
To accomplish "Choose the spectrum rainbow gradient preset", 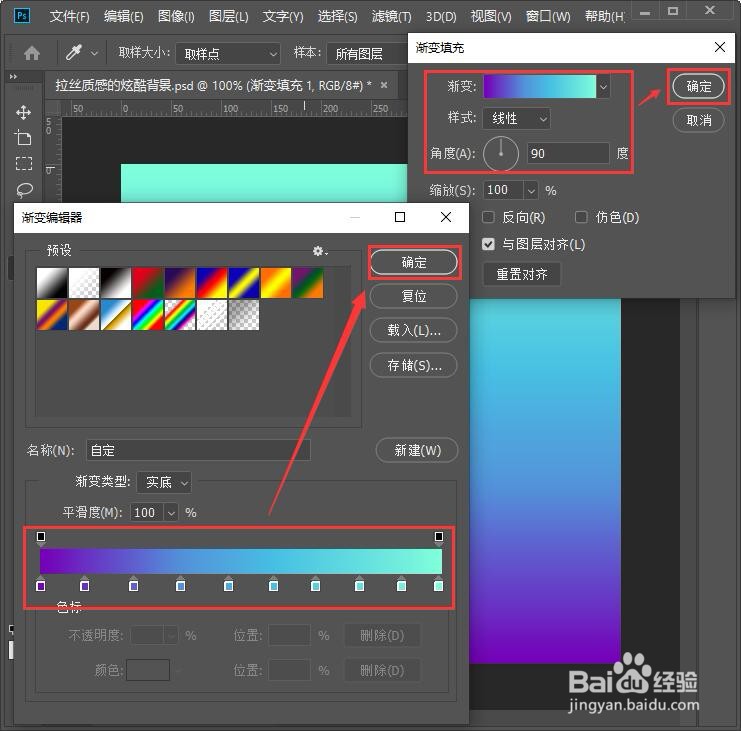I will coord(148,315).
